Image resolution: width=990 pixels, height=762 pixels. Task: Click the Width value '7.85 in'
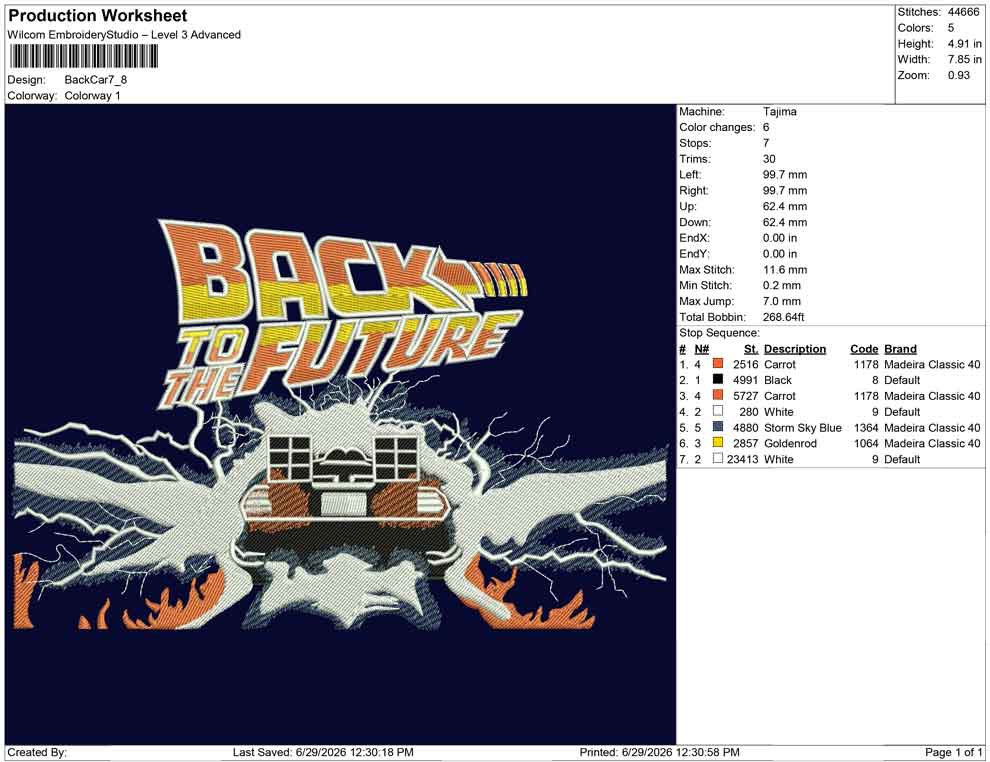pyautogui.click(x=965, y=59)
